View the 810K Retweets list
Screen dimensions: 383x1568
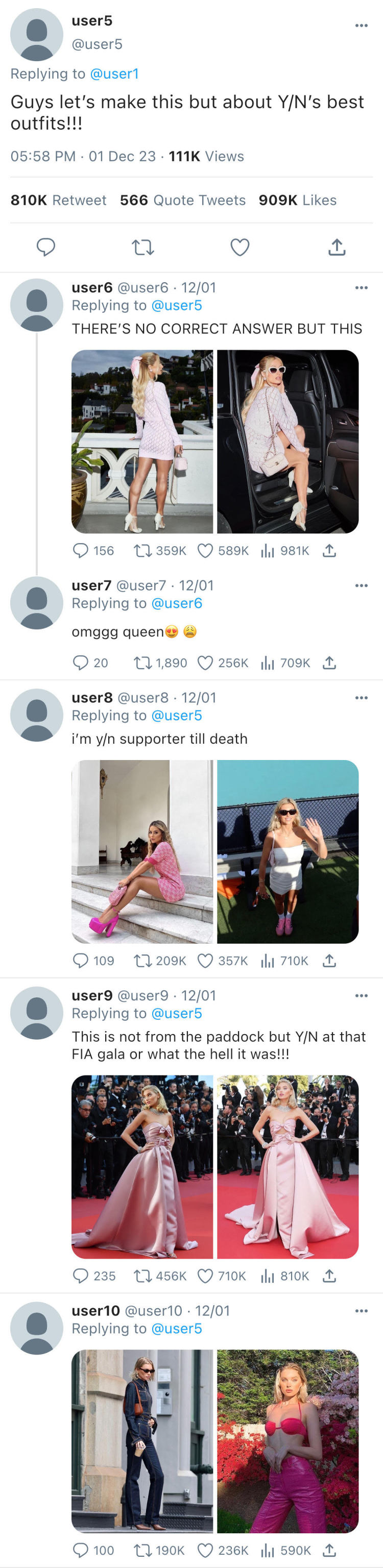point(58,200)
